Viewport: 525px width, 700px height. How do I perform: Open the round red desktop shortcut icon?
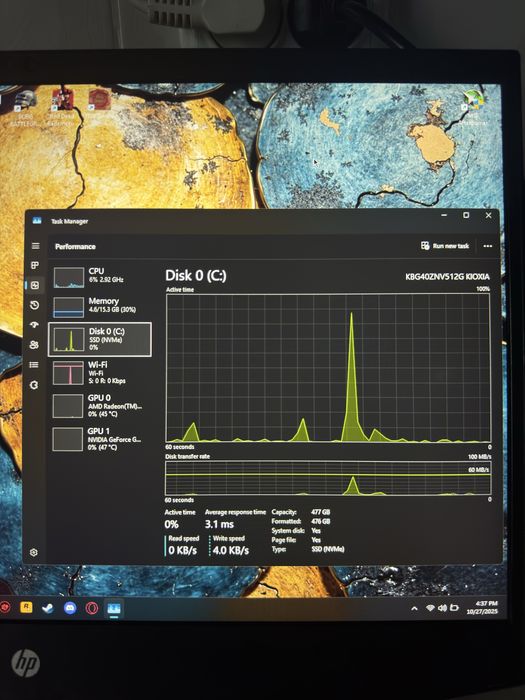[100, 101]
